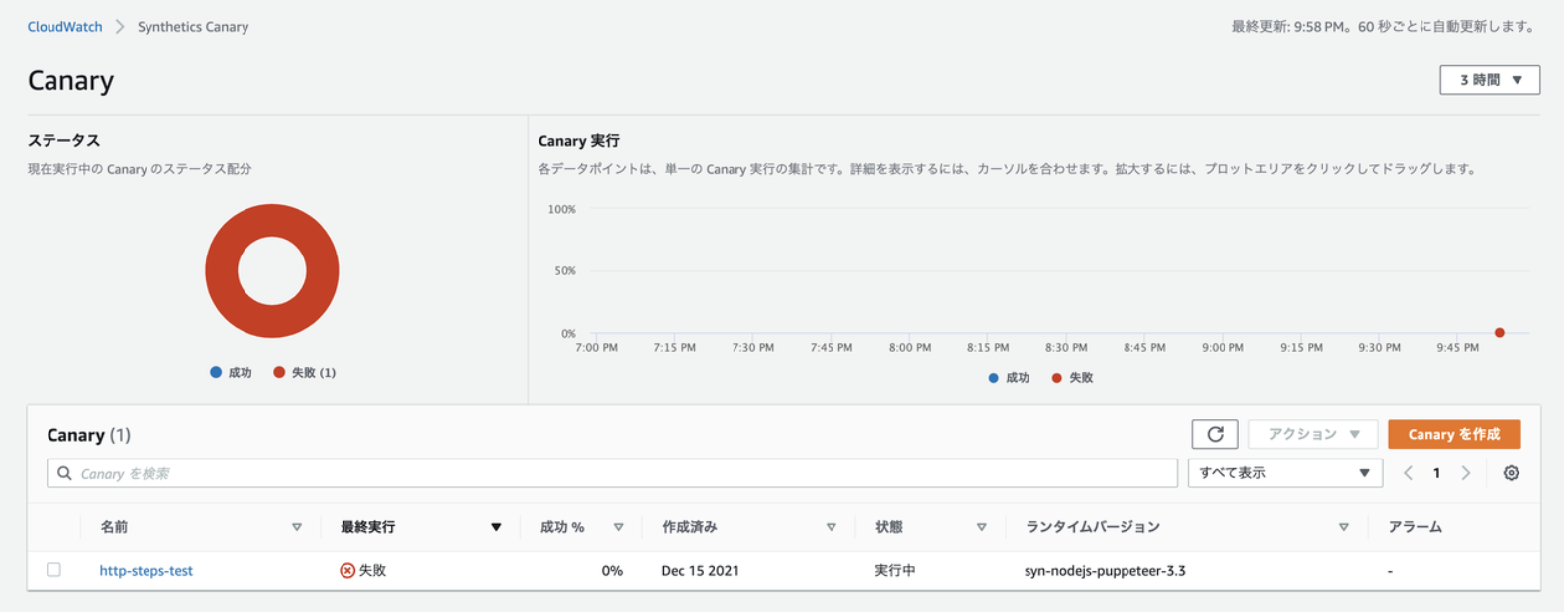Viewport: 1568px width, 612px height.
Task: Click the 50% y-axis label
Action: pyautogui.click(x=564, y=270)
